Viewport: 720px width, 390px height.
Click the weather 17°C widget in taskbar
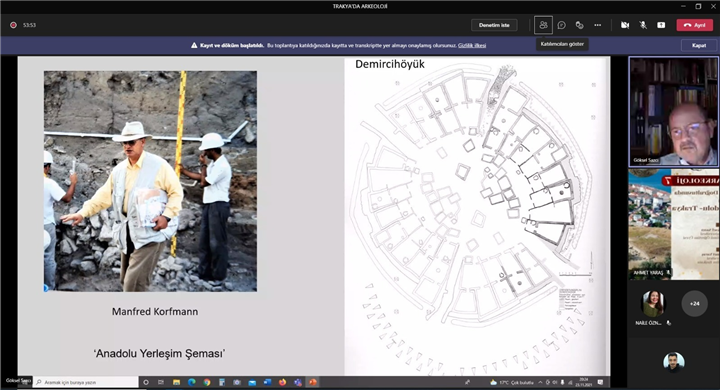tap(512, 382)
